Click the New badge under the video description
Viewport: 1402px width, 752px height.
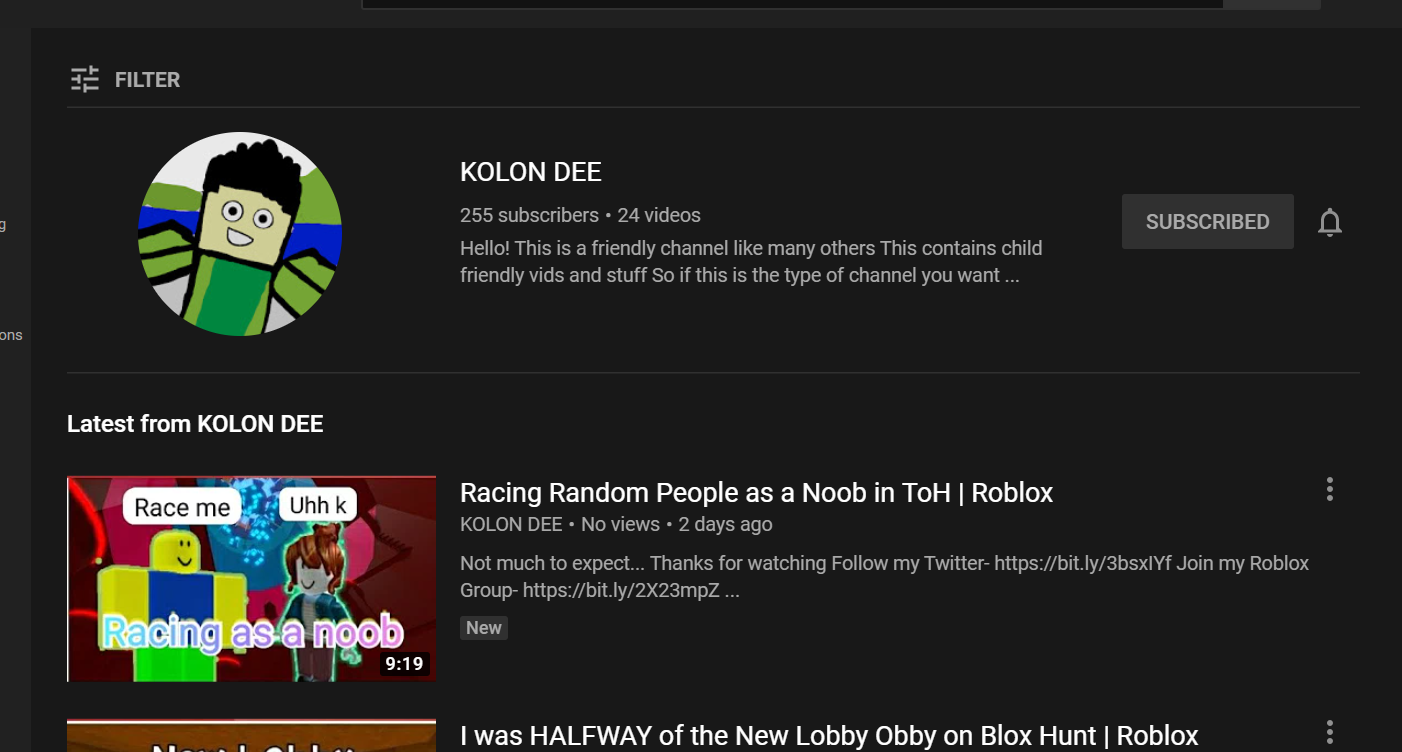(x=484, y=628)
